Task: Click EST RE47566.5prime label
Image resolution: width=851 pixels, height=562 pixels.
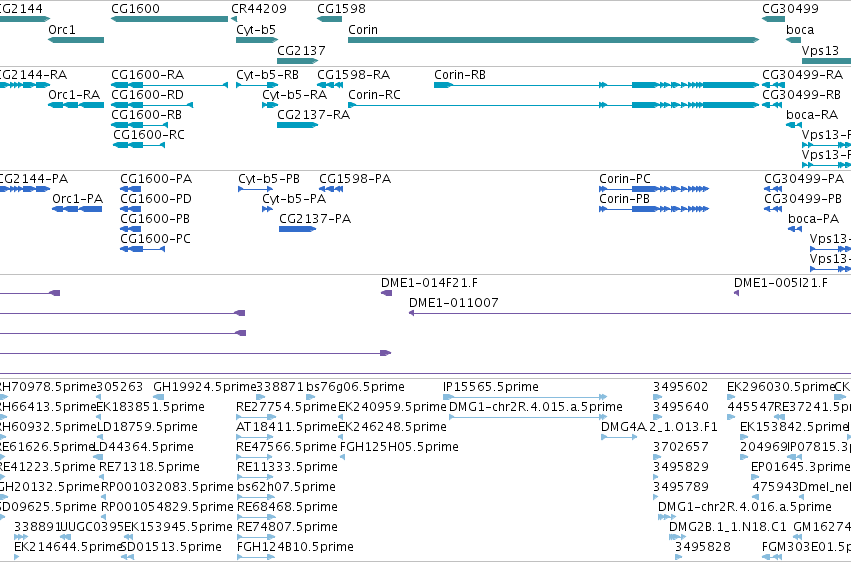Action: tap(287, 448)
